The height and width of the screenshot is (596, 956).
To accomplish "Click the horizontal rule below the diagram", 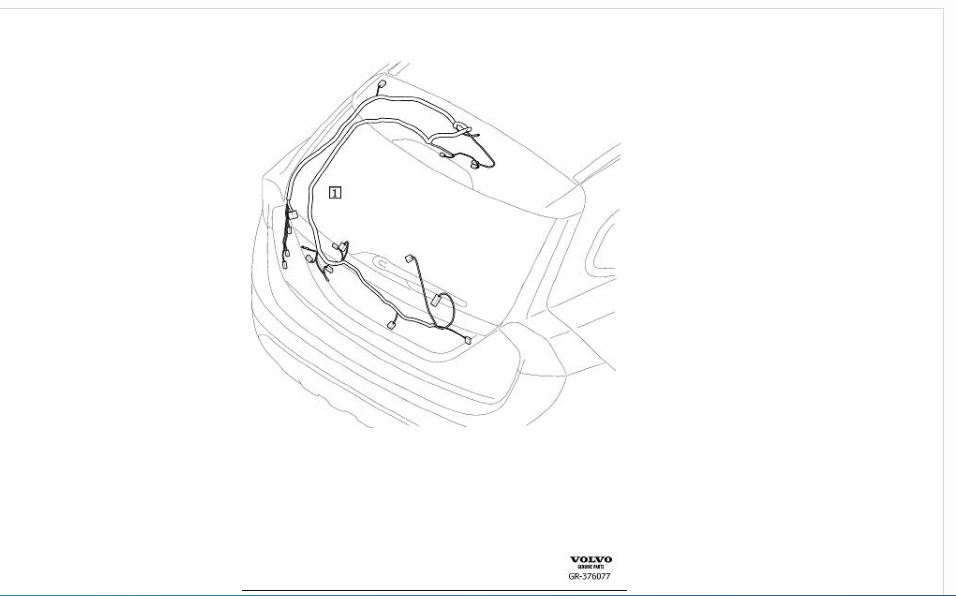I will point(433,590).
